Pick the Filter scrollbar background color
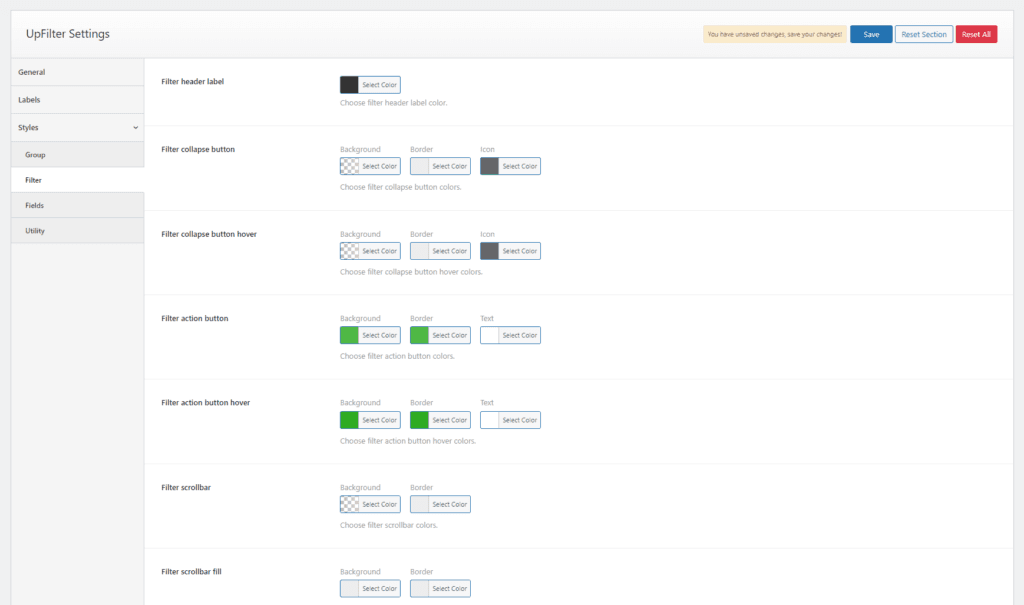This screenshot has height=605, width=1024. coord(370,504)
